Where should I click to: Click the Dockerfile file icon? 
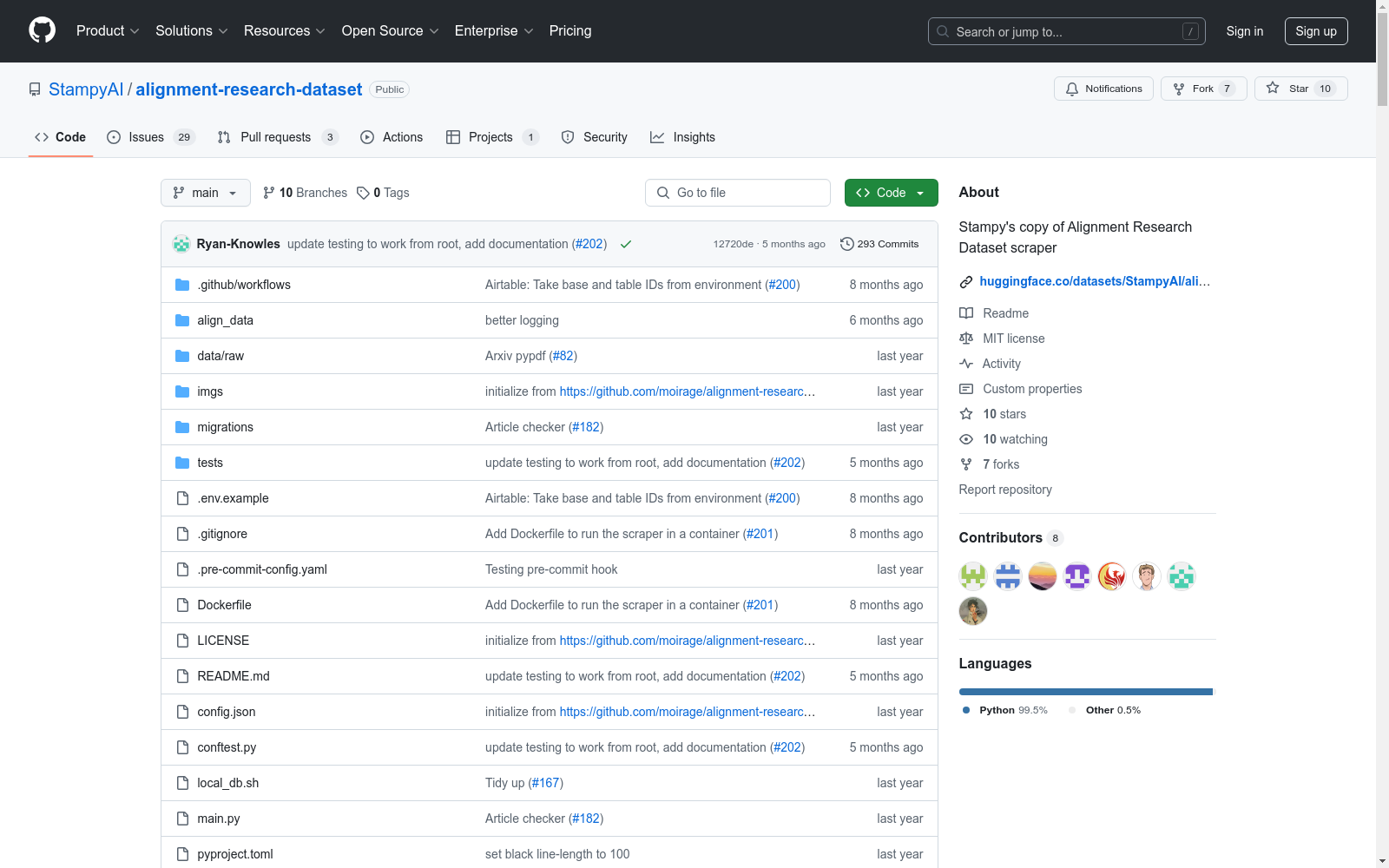click(182, 605)
